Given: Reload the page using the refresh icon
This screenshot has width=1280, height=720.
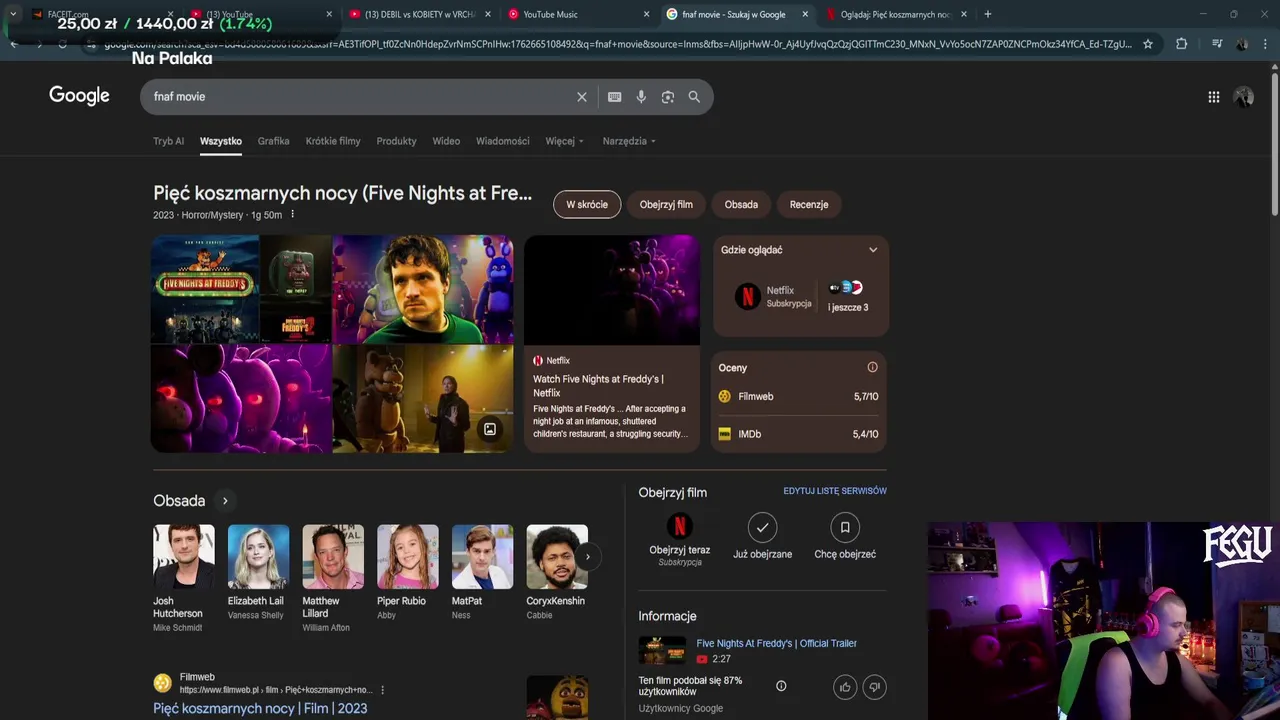Looking at the screenshot, I should coord(62,44).
